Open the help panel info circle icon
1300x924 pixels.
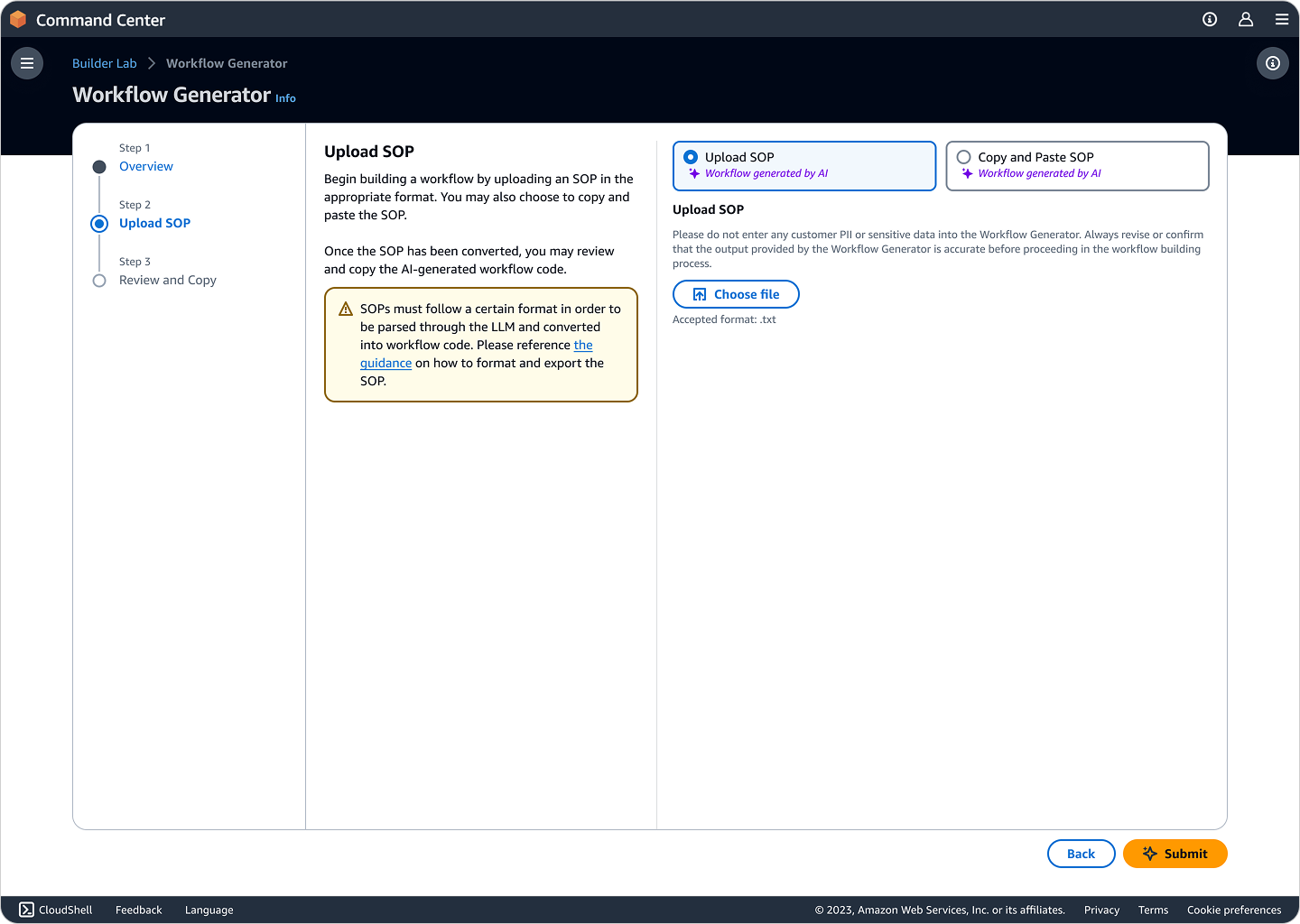point(1272,63)
